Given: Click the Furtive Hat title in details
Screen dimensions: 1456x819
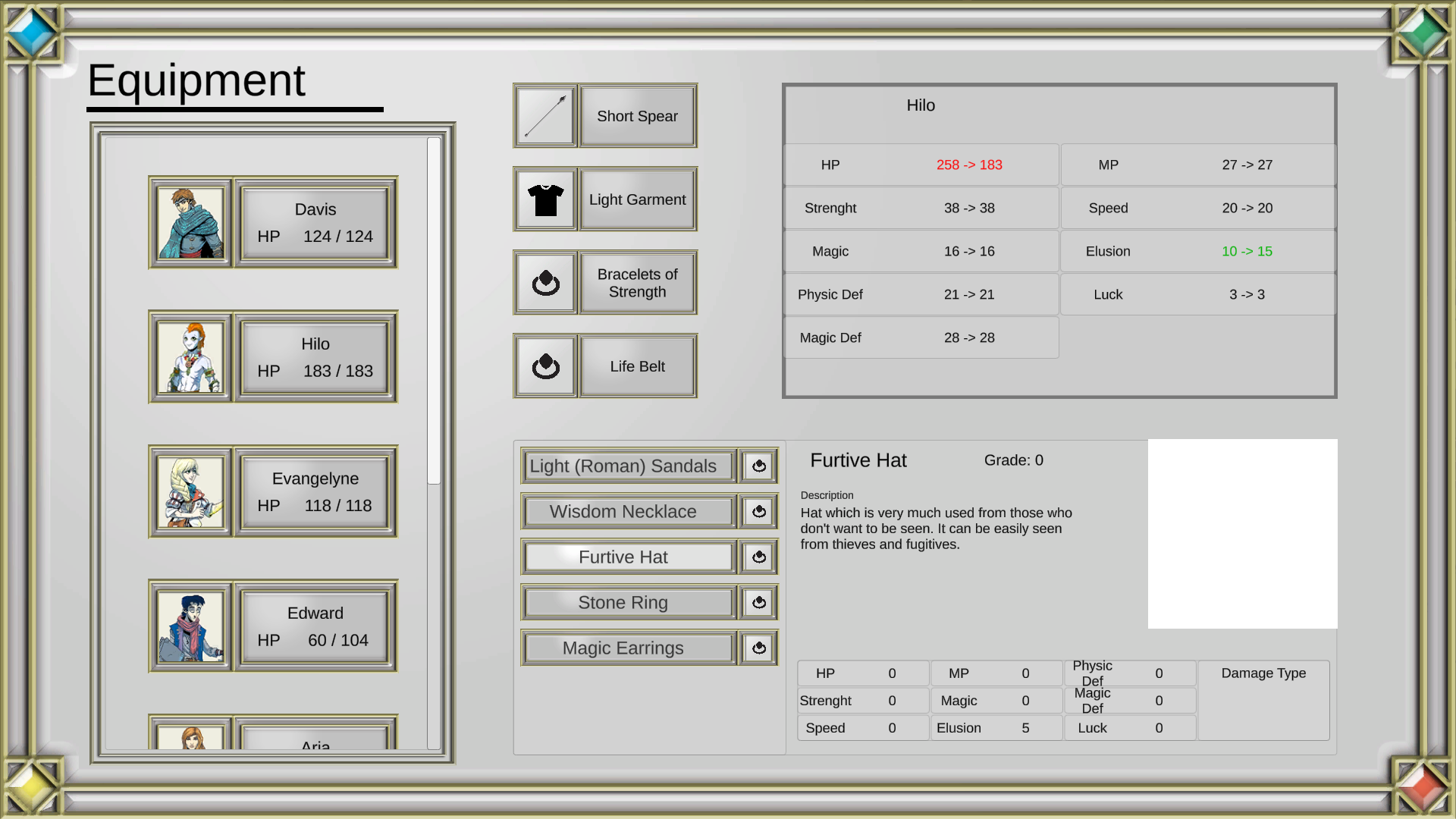Looking at the screenshot, I should click(858, 460).
